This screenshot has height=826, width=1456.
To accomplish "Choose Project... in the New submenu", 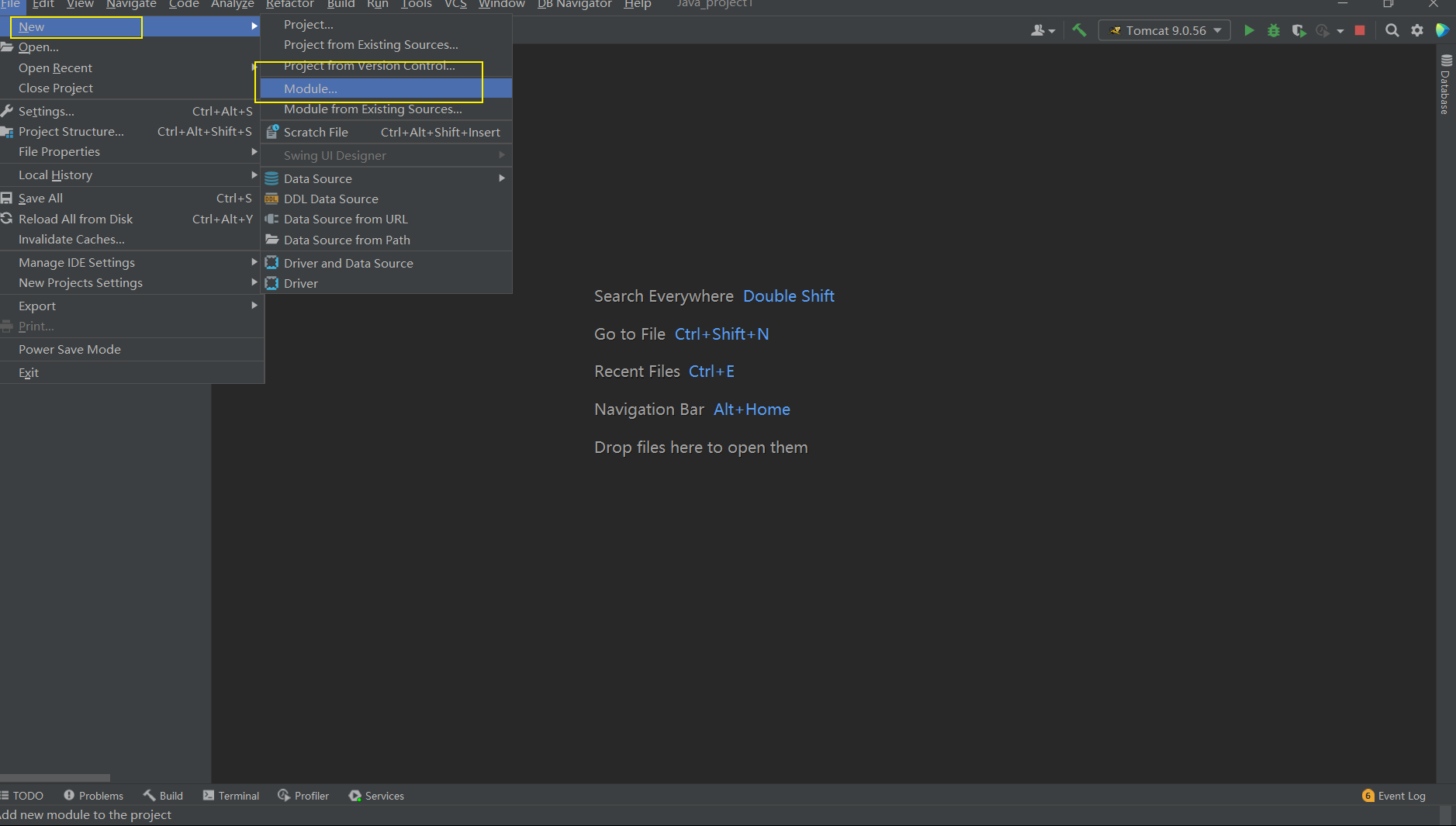I will pyautogui.click(x=386, y=25).
